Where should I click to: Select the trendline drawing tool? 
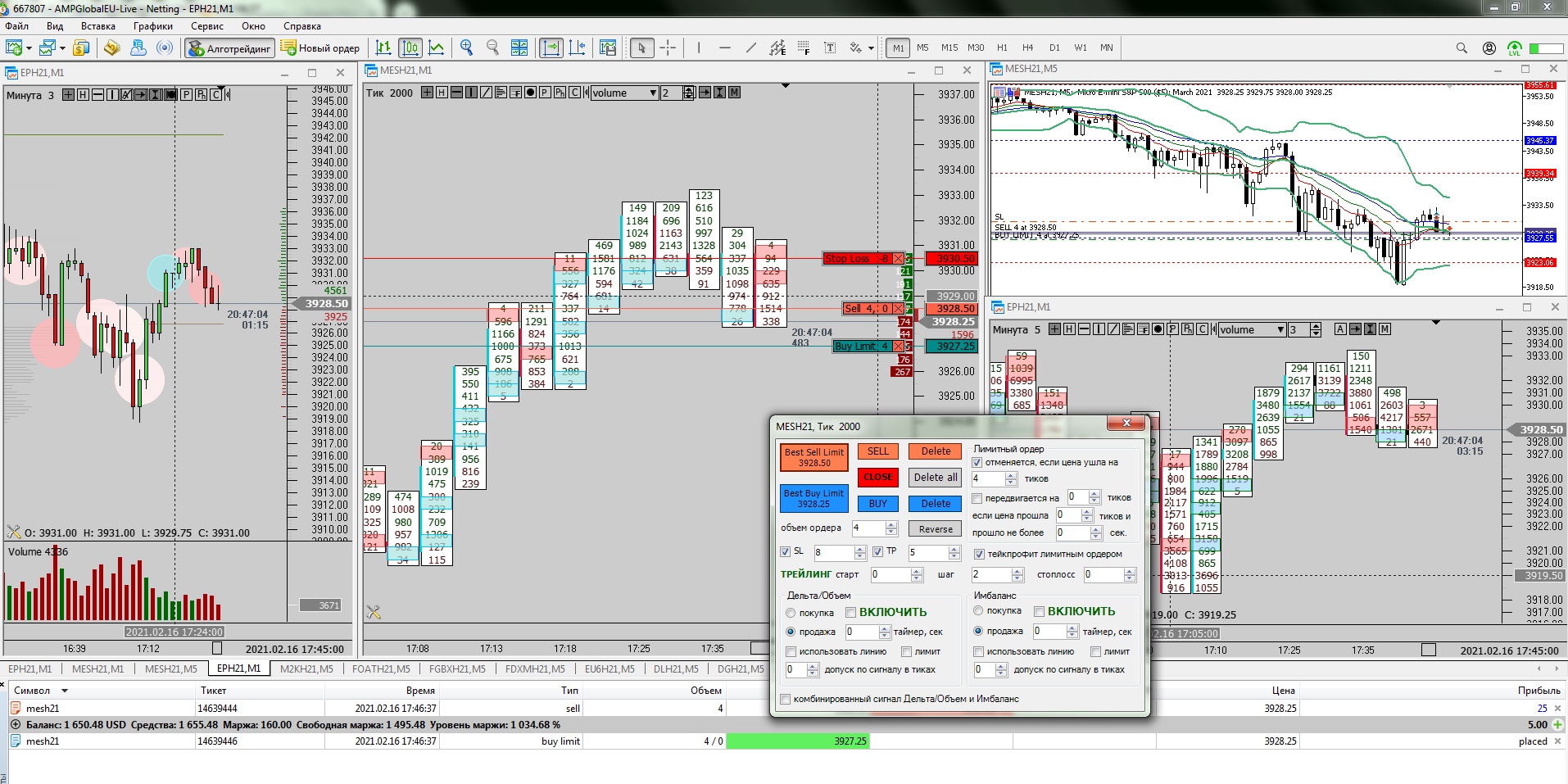(751, 48)
